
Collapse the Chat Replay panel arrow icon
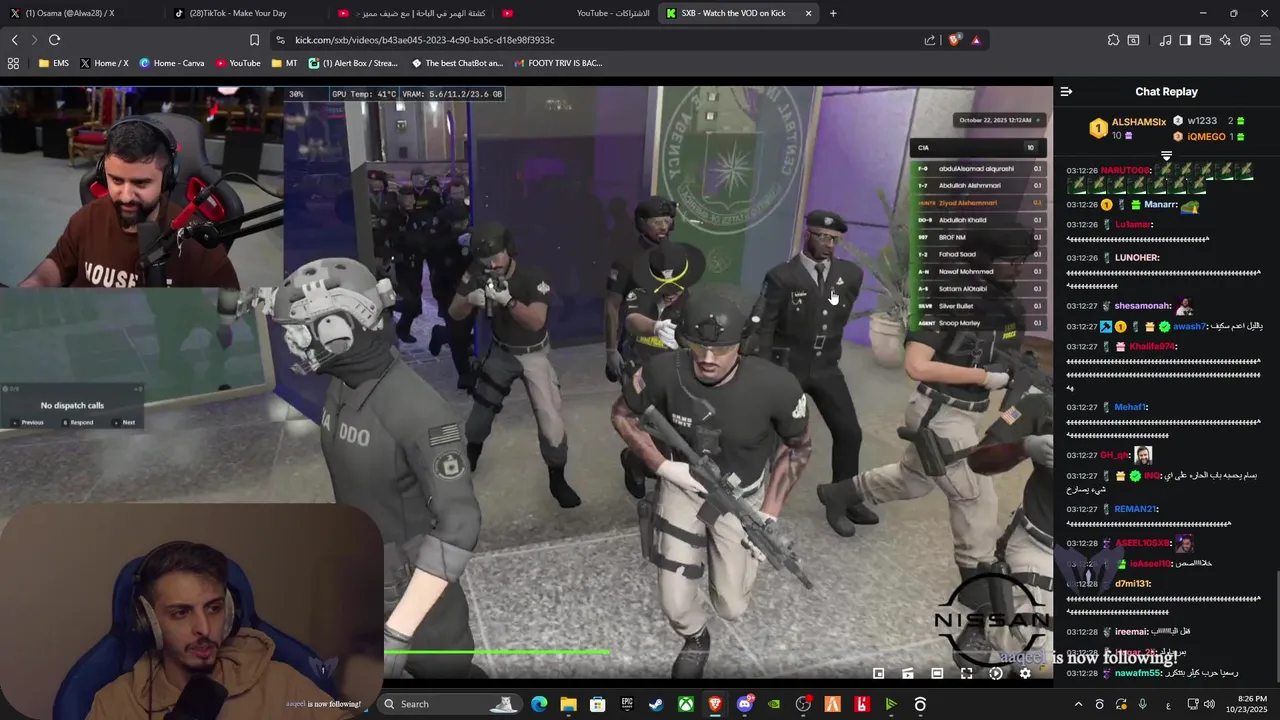(1066, 91)
